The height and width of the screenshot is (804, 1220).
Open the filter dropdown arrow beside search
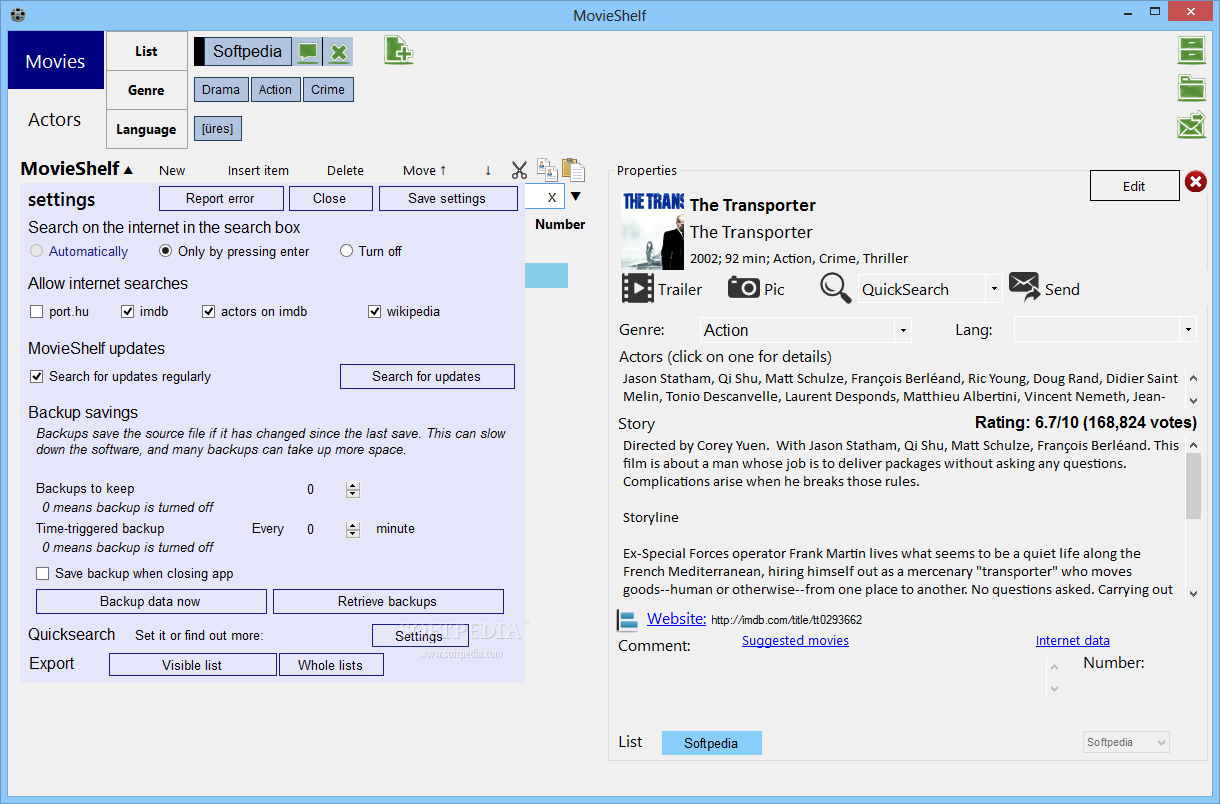(x=575, y=196)
